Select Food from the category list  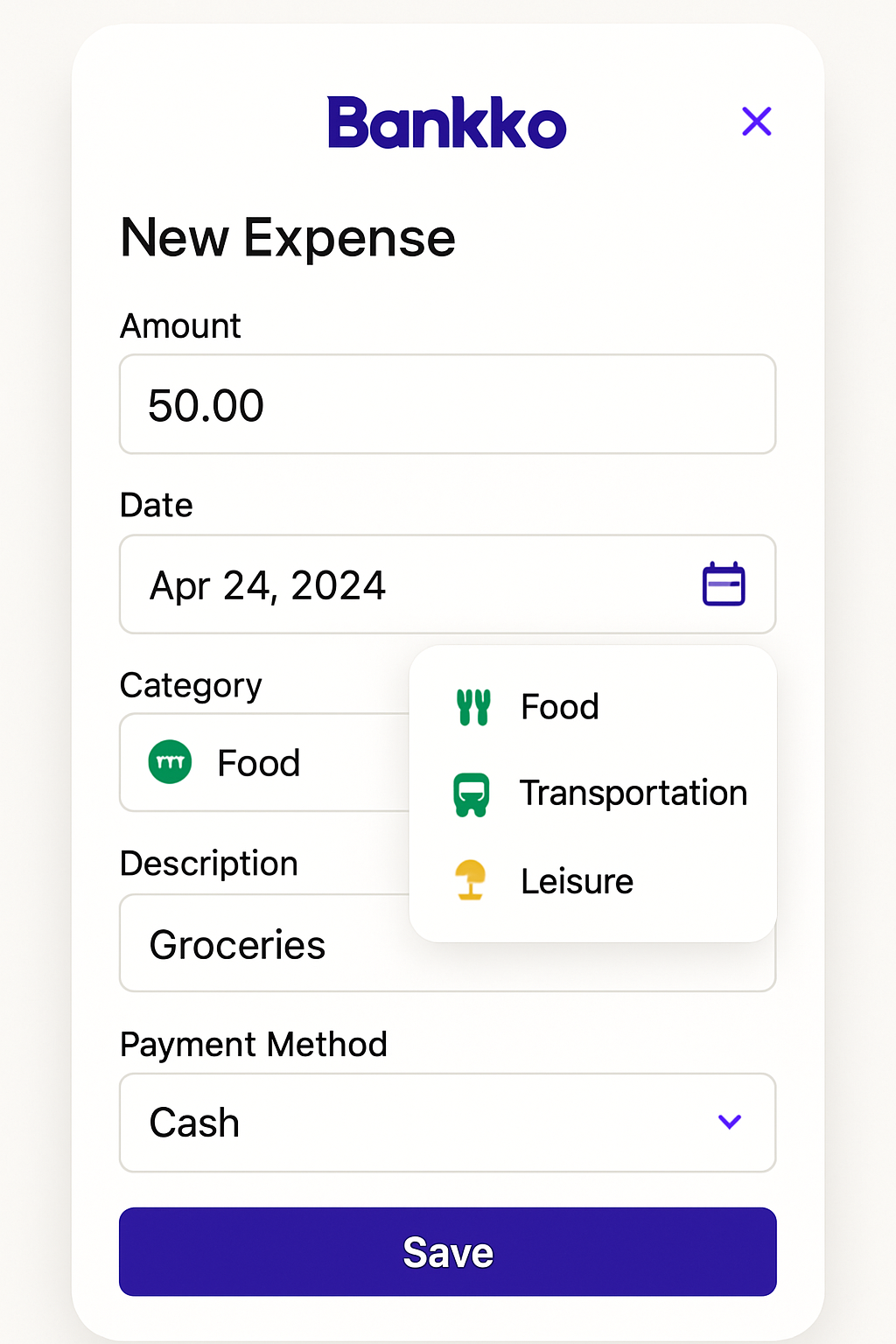[x=560, y=707]
